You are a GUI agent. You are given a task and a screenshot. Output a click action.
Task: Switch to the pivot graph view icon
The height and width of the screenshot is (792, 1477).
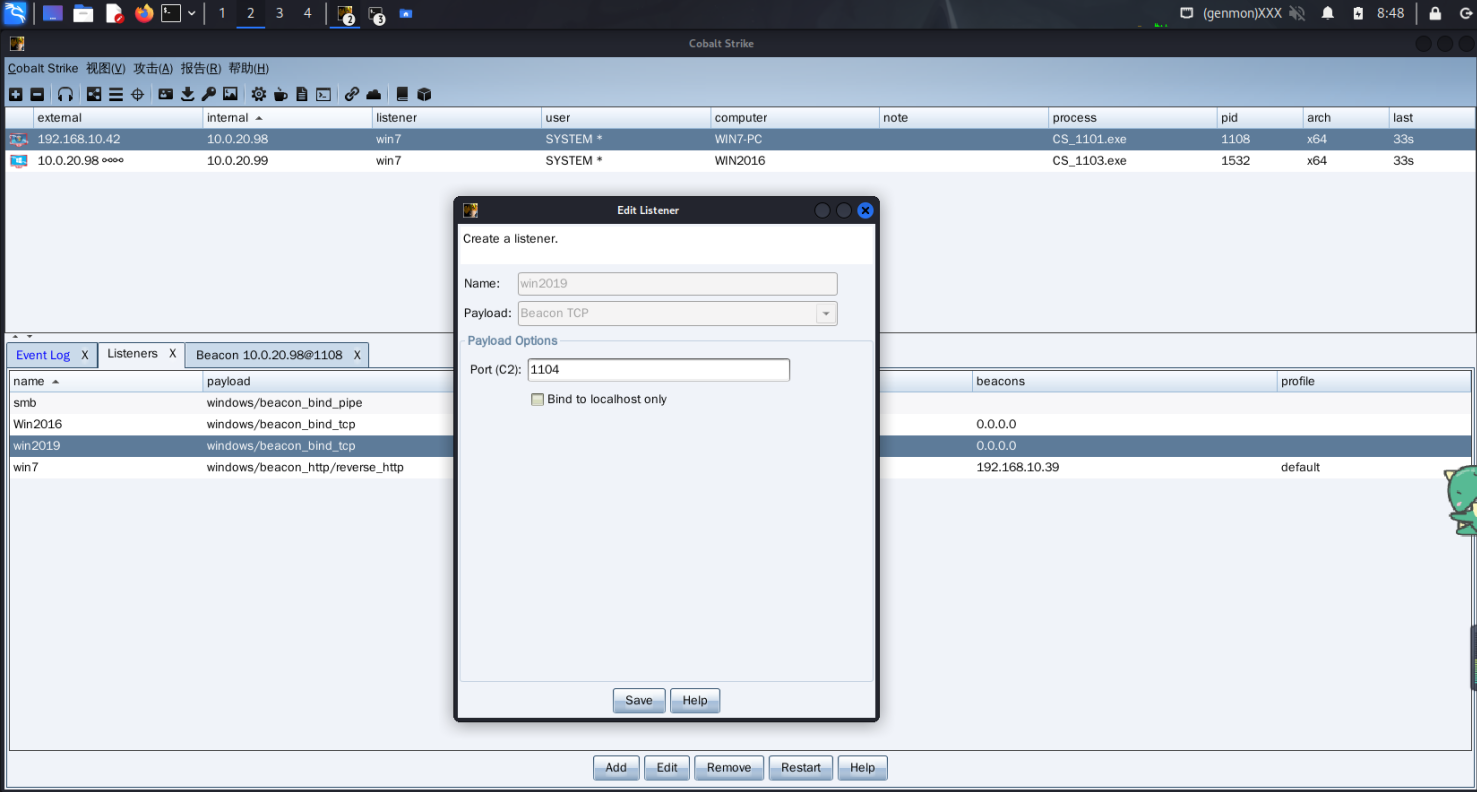pyautogui.click(x=94, y=94)
